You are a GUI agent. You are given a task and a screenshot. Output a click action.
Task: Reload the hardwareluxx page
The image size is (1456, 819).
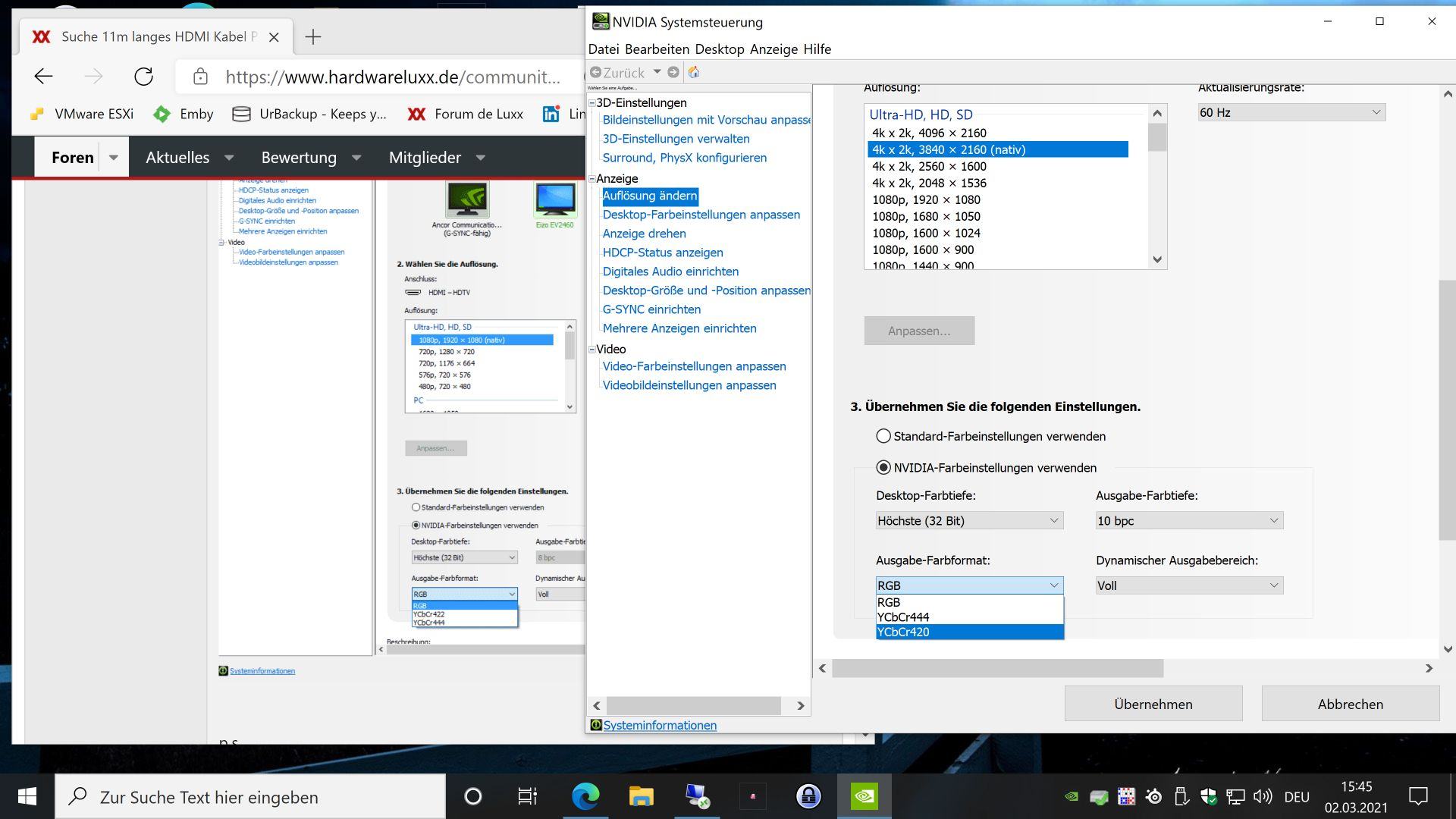pos(143,76)
